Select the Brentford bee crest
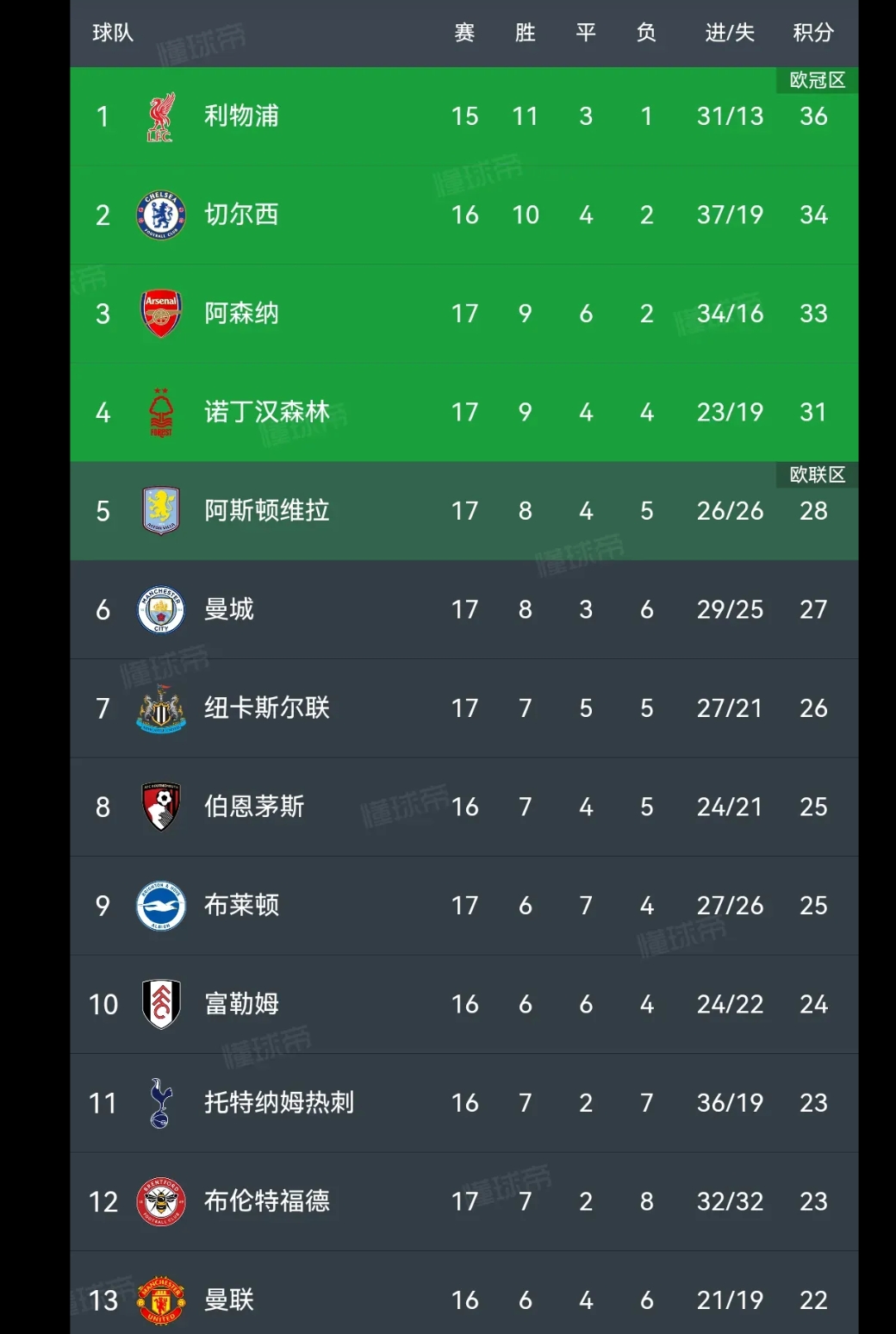The image size is (896, 1334). [x=161, y=1202]
